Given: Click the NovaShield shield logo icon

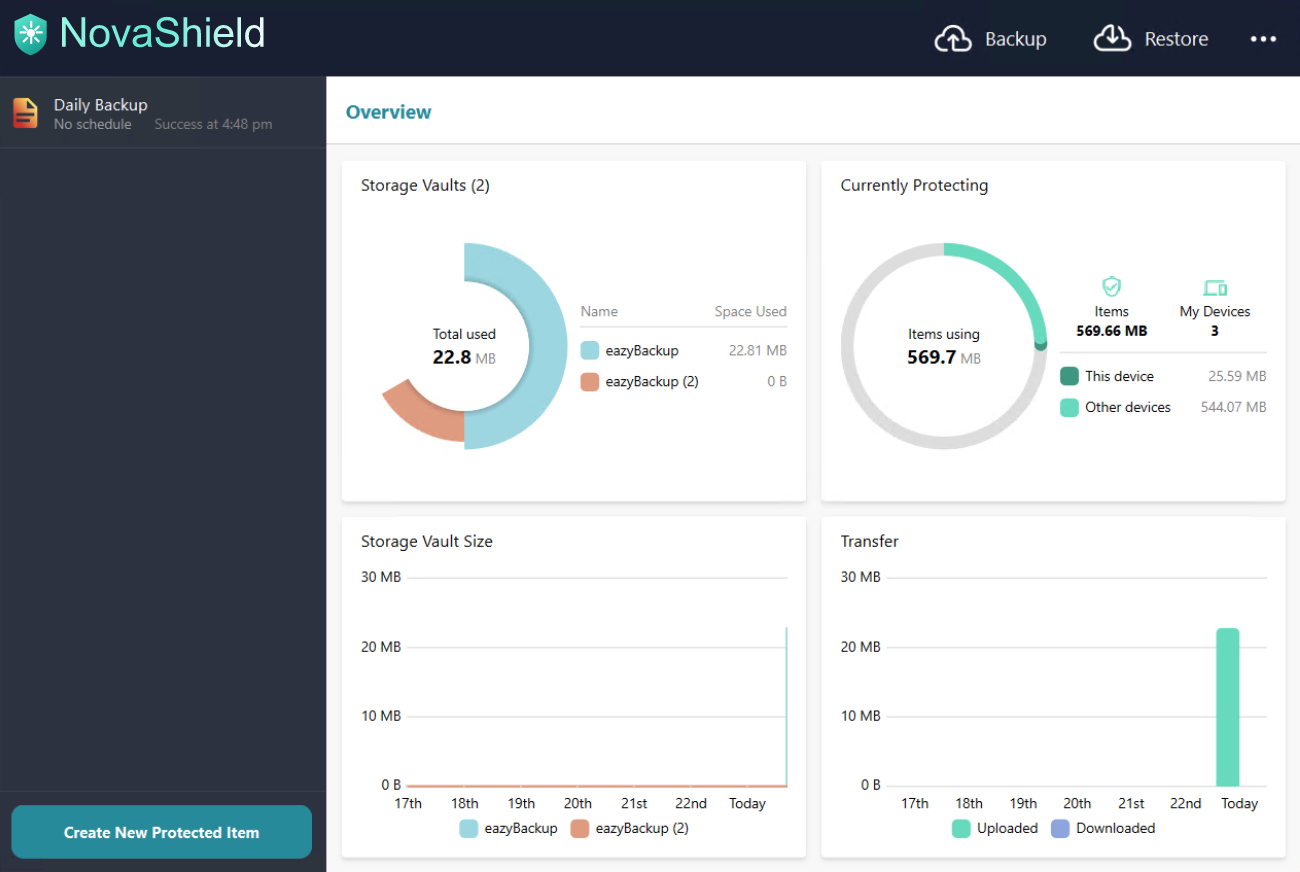Looking at the screenshot, I should (x=31, y=35).
